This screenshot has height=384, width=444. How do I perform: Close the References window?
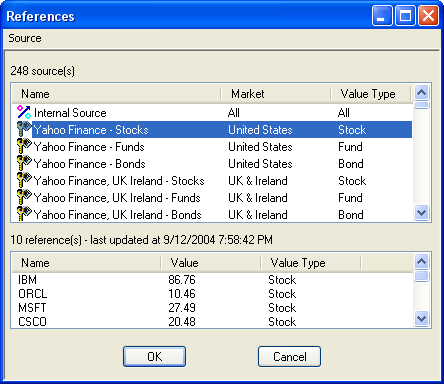428,16
